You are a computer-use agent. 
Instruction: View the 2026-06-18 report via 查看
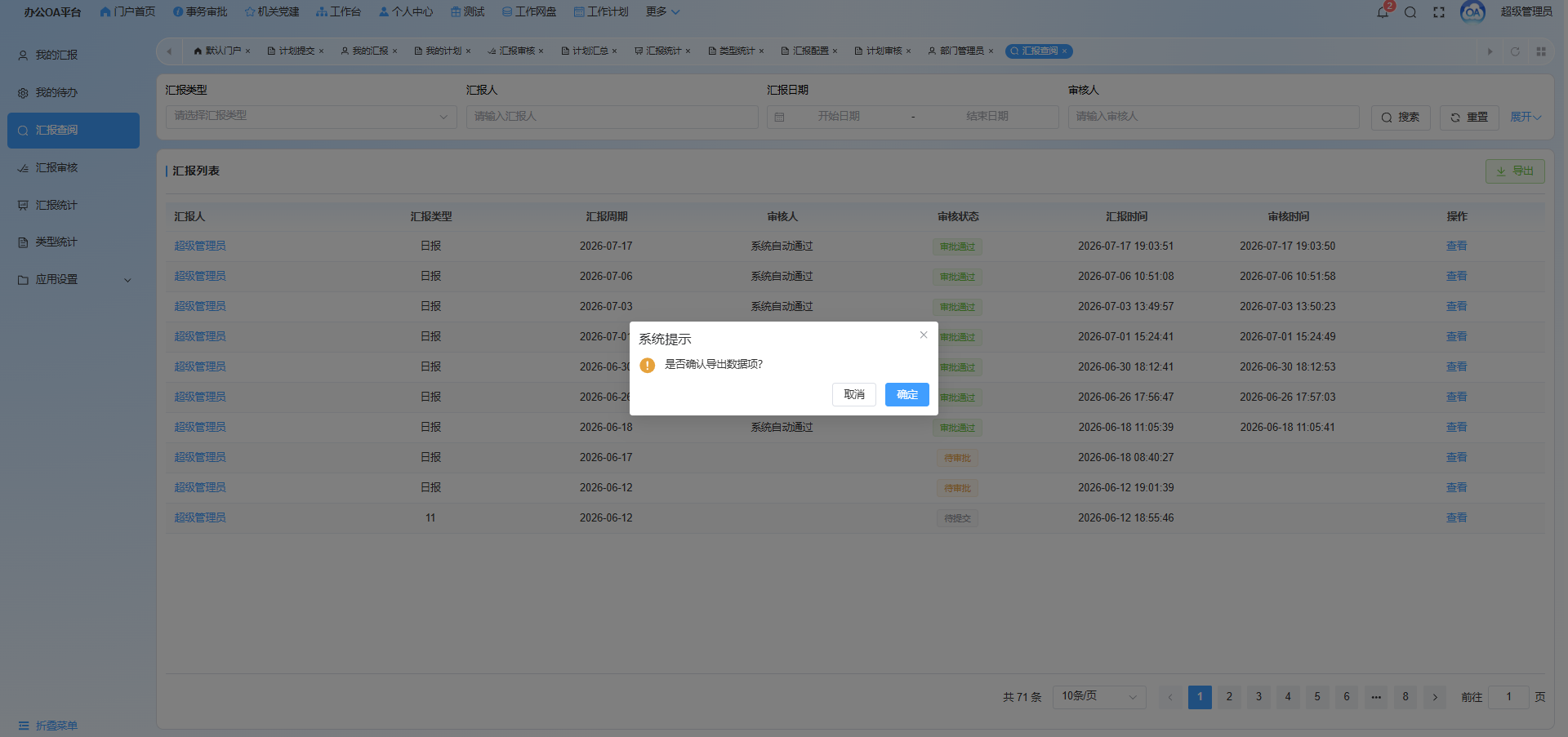[1456, 427]
